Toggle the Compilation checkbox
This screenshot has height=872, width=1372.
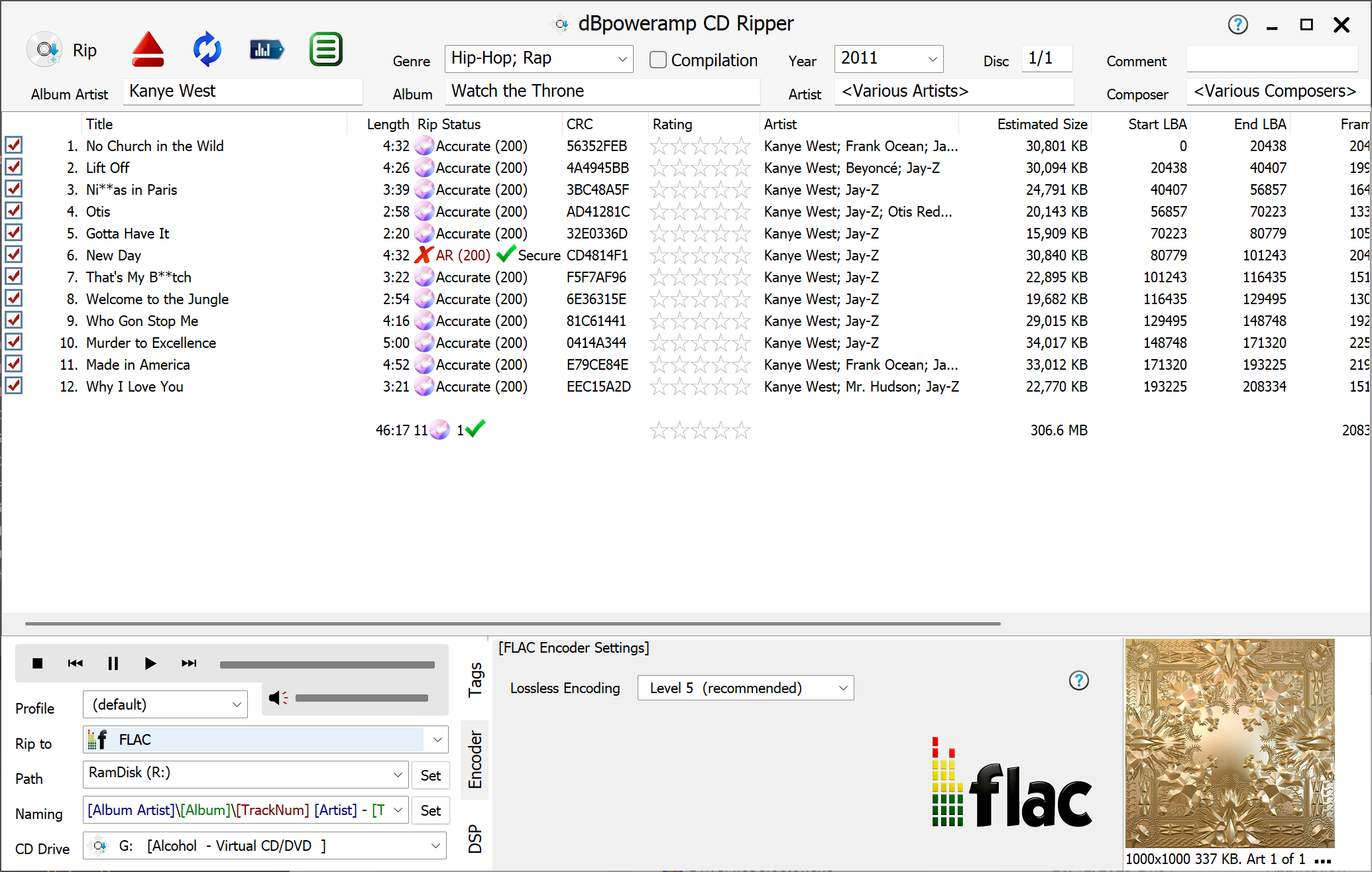click(658, 60)
